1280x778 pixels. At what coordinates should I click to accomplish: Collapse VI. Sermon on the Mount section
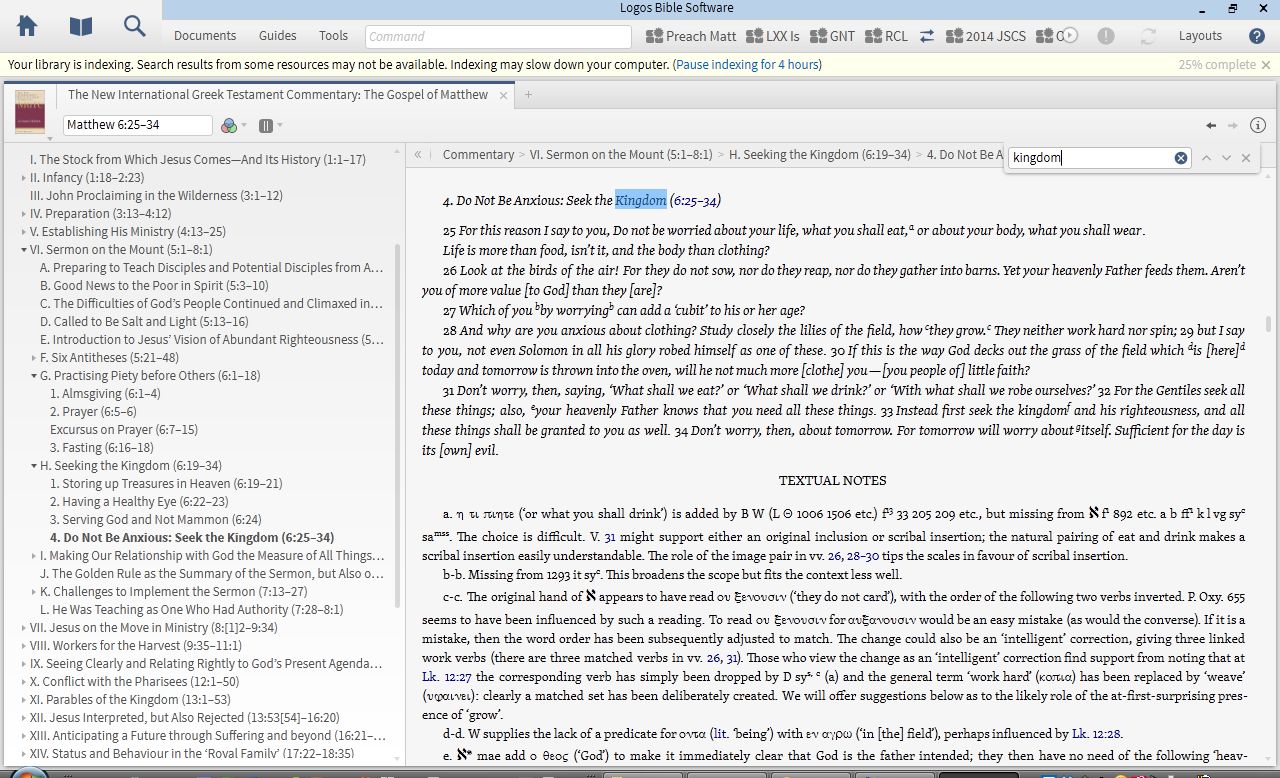tap(24, 250)
